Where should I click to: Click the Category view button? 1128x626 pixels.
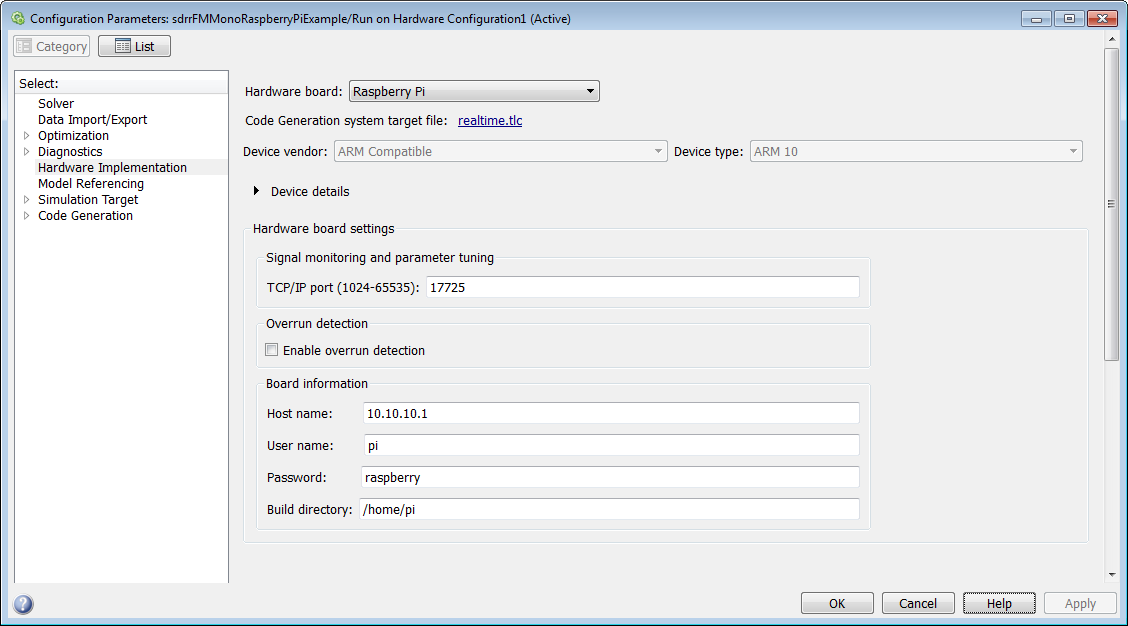(52, 46)
